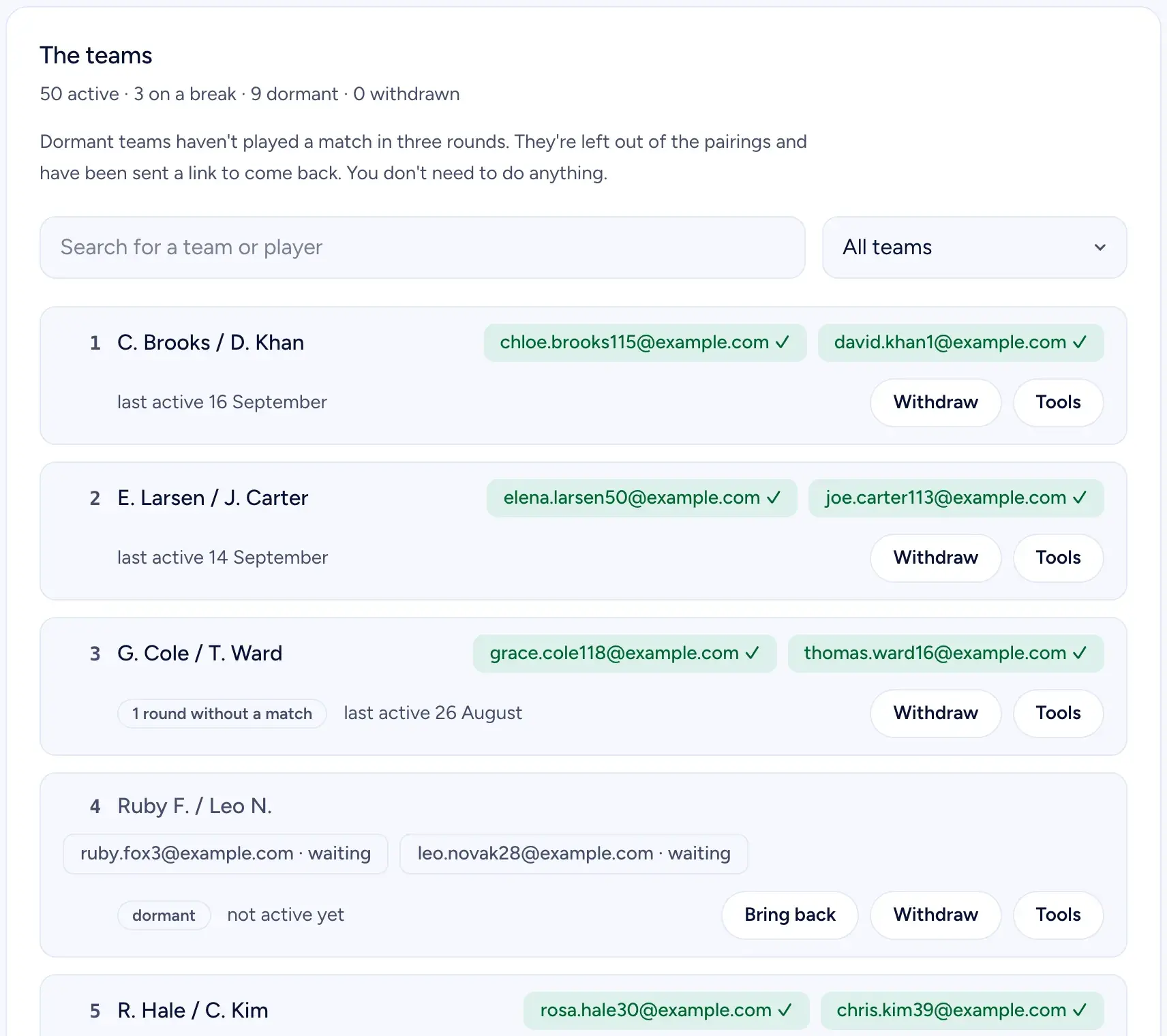Select team name Ruby F. / Leo N.
Image resolution: width=1167 pixels, height=1036 pixels.
195,806
